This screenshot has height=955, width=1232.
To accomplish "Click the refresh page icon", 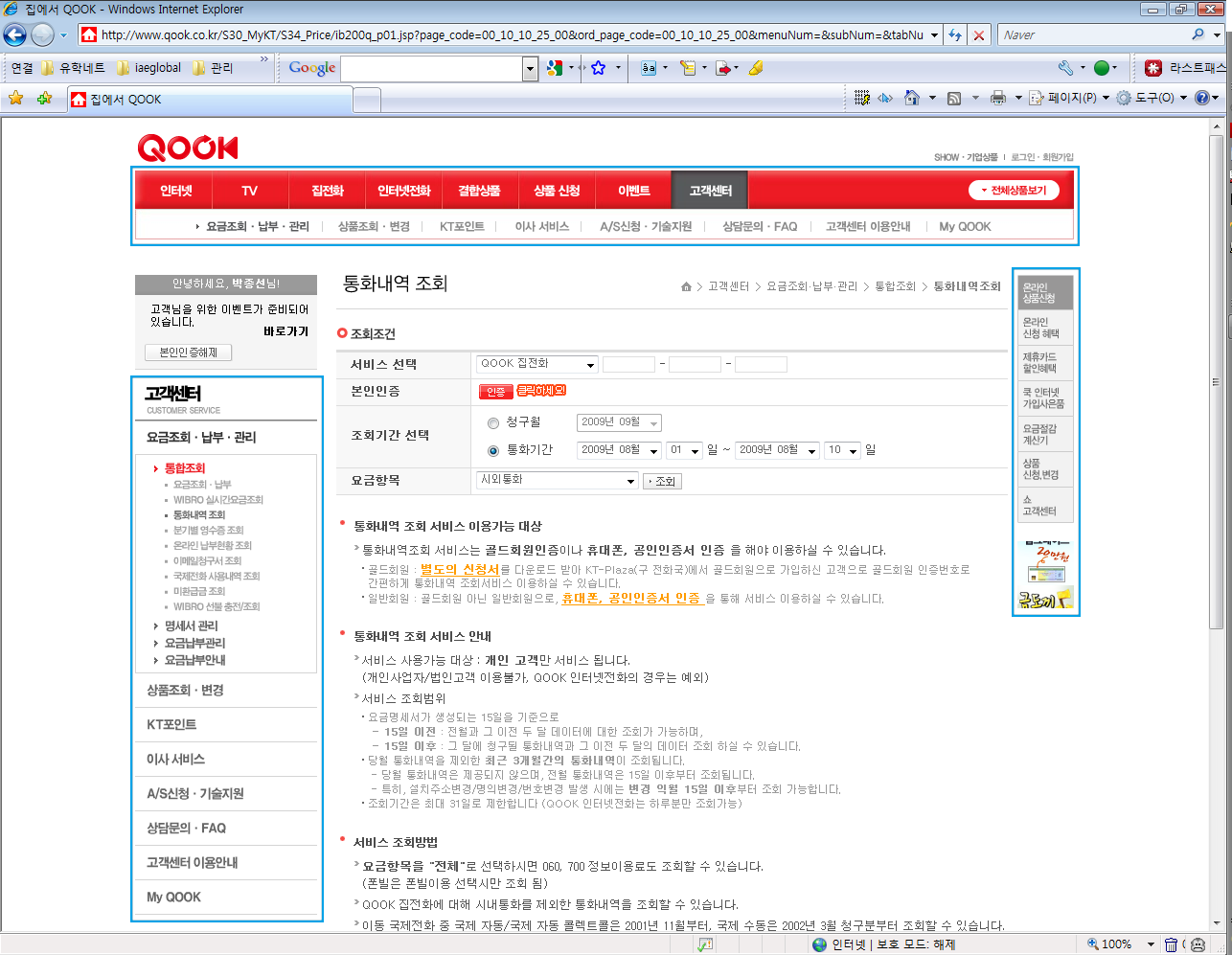I will point(955,34).
